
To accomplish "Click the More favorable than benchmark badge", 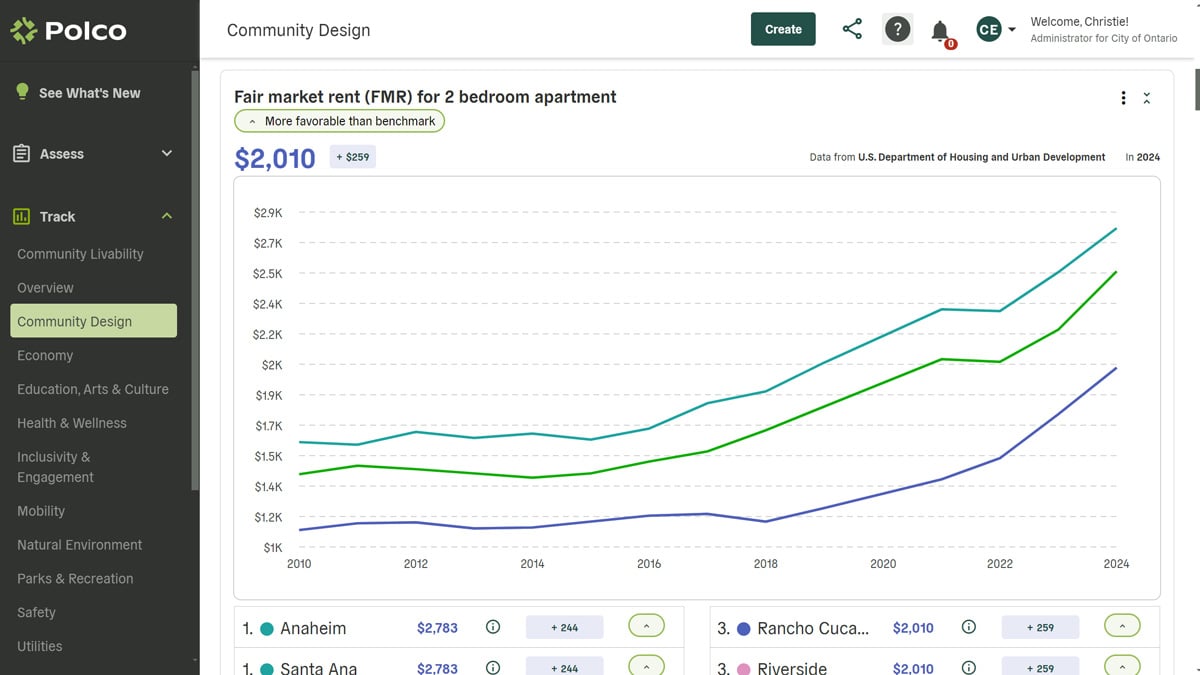I will click(x=339, y=120).
